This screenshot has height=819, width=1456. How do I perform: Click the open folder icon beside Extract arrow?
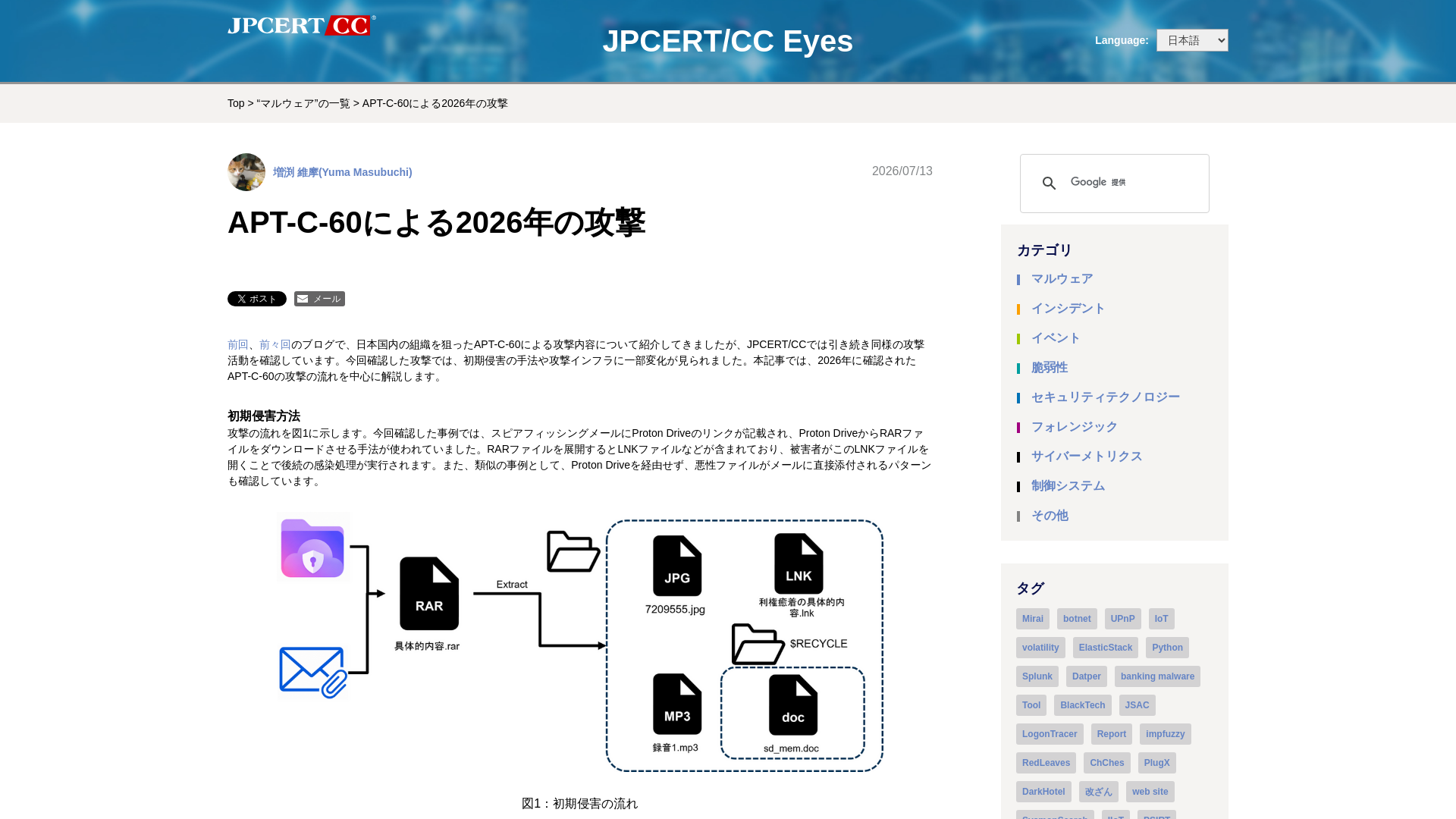click(573, 551)
